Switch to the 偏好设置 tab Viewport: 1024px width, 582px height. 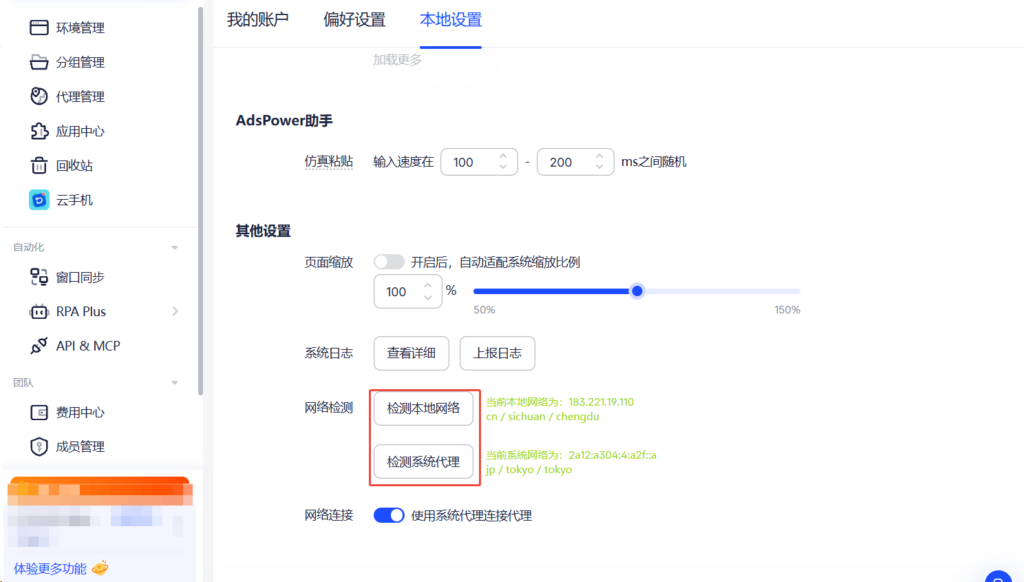[x=355, y=20]
